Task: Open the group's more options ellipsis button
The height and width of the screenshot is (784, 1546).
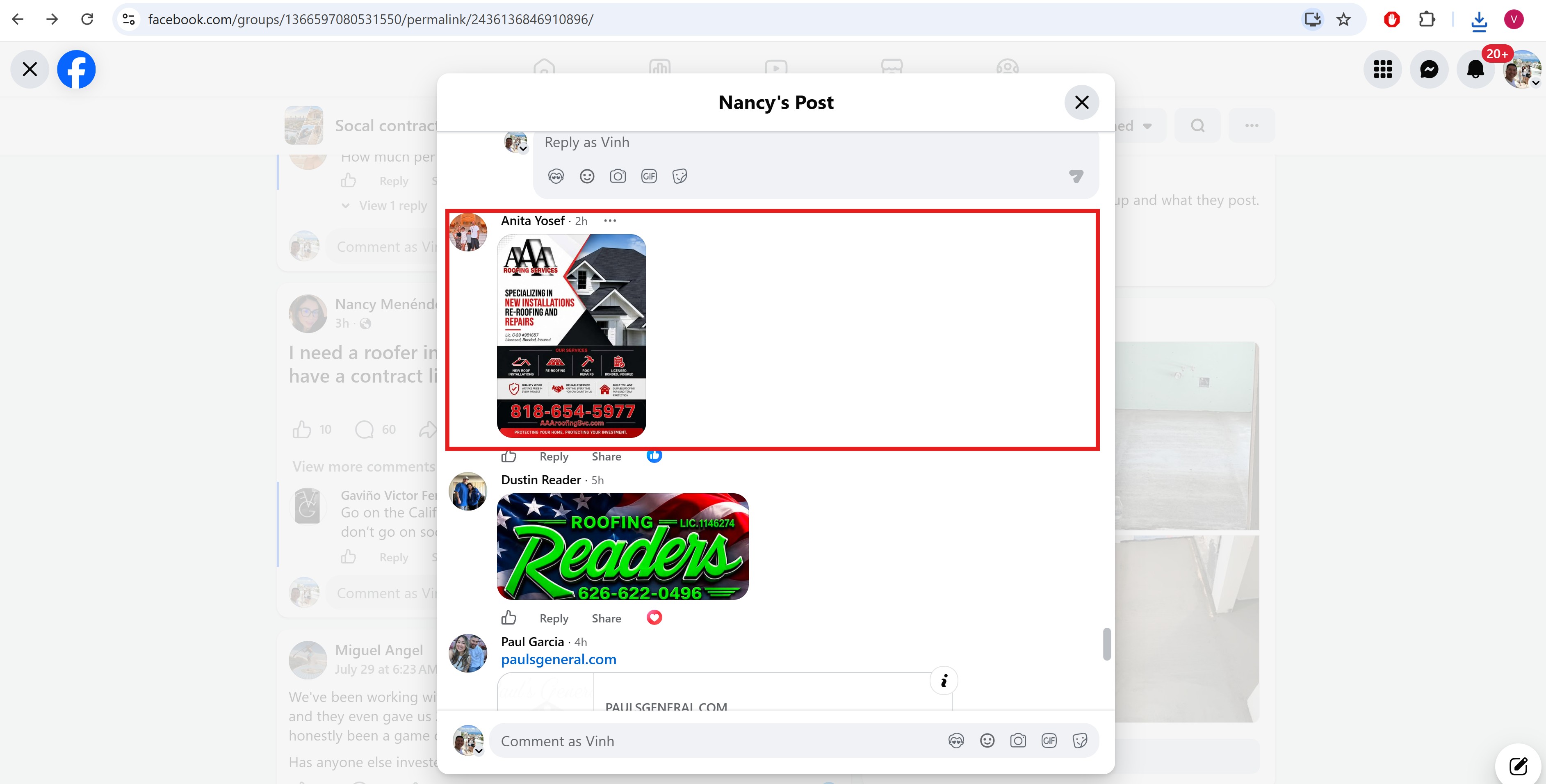Action: pyautogui.click(x=1251, y=125)
